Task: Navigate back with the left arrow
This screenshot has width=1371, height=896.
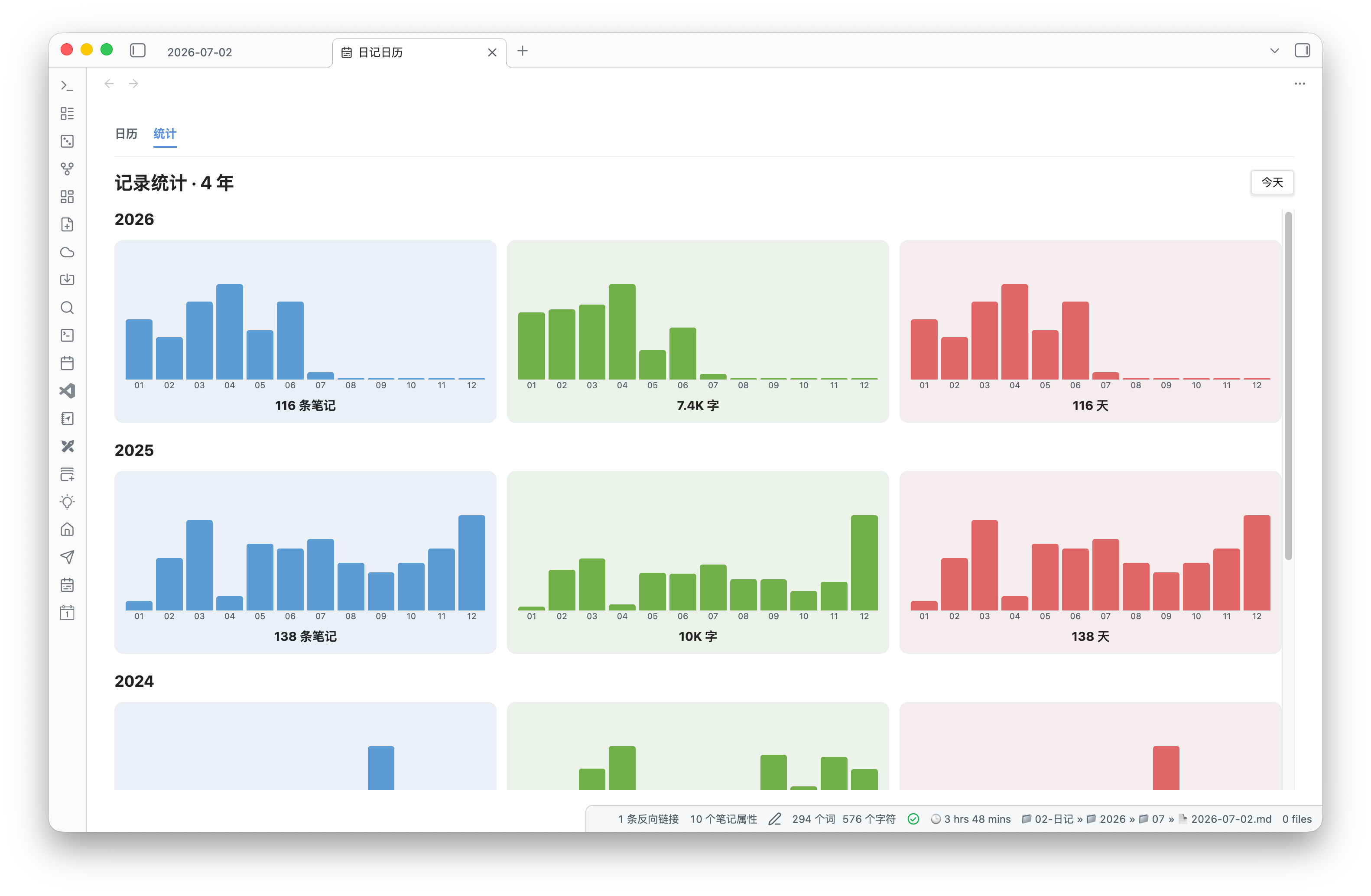Action: [x=109, y=84]
